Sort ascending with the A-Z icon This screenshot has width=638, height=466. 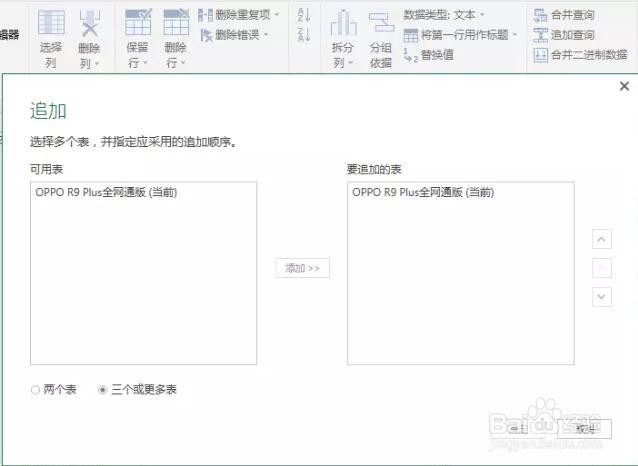[x=304, y=15]
